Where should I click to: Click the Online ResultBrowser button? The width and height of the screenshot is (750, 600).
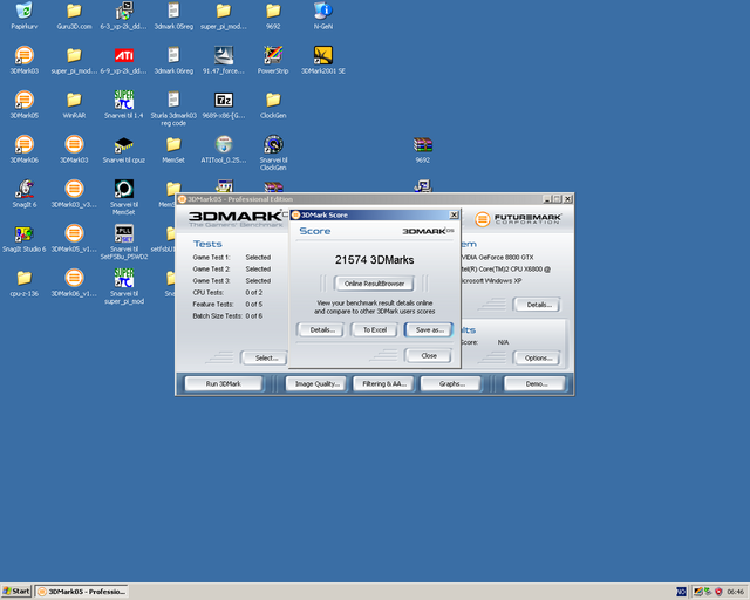[374, 284]
